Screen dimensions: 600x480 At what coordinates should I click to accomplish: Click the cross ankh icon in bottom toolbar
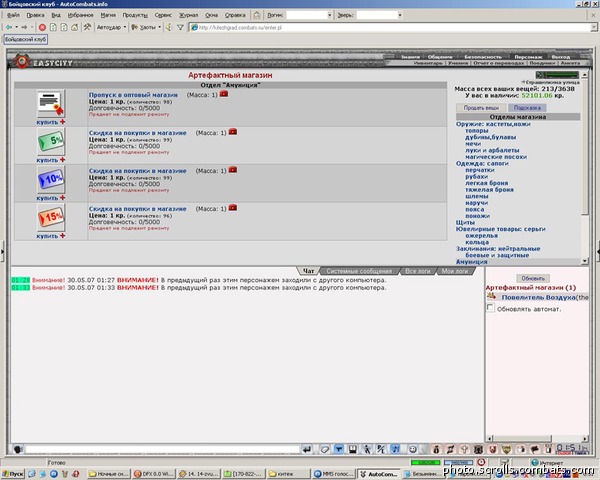464,449
